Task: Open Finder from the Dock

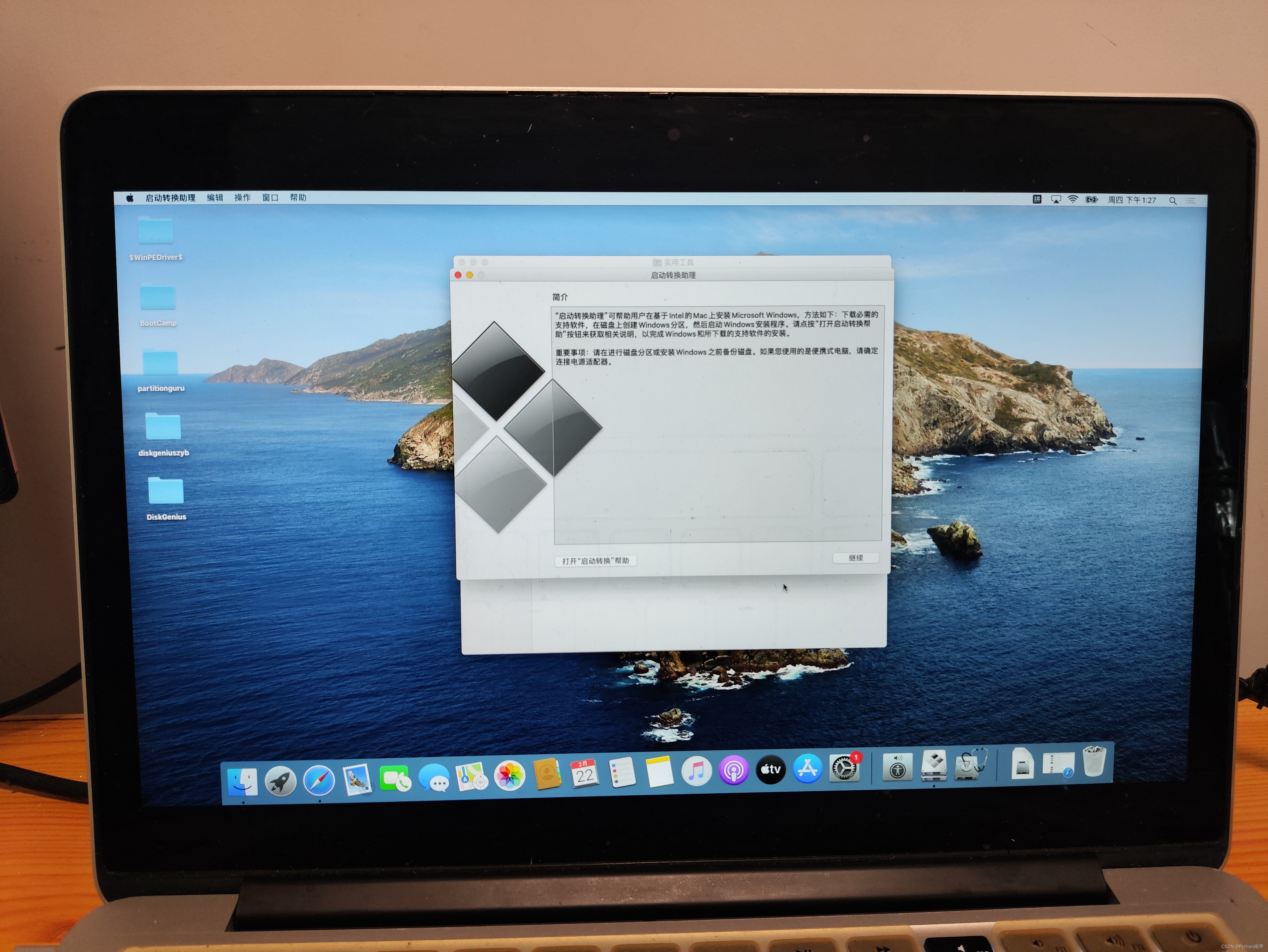Action: coord(242,782)
